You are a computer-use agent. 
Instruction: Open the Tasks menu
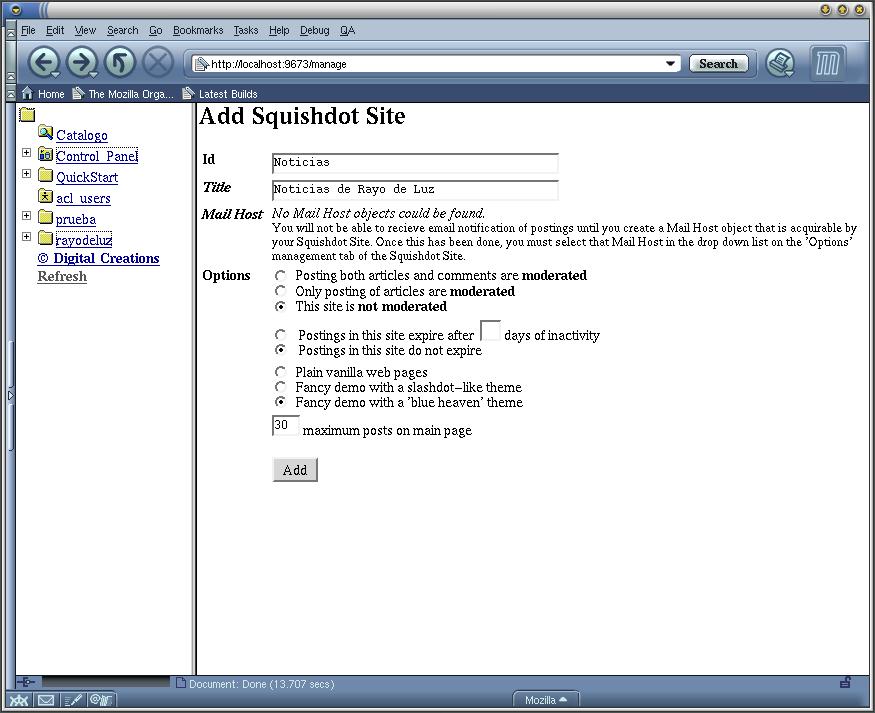pos(246,31)
